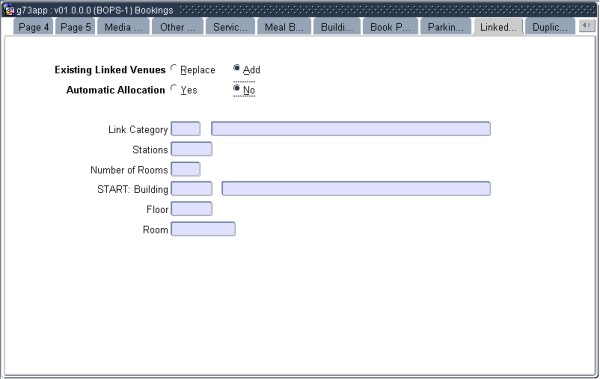Select the Add radio button
This screenshot has width=600, height=379.
(x=236, y=68)
